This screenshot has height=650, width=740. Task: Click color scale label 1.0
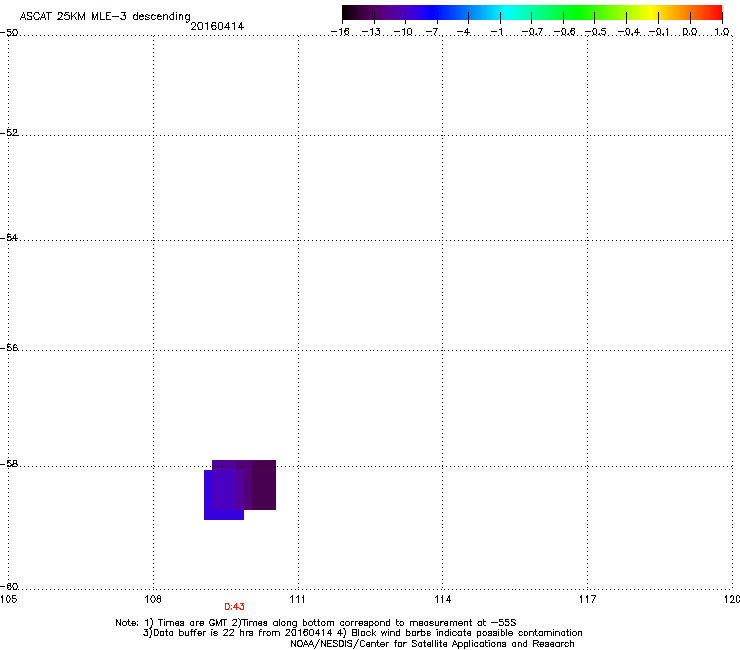click(x=722, y=32)
